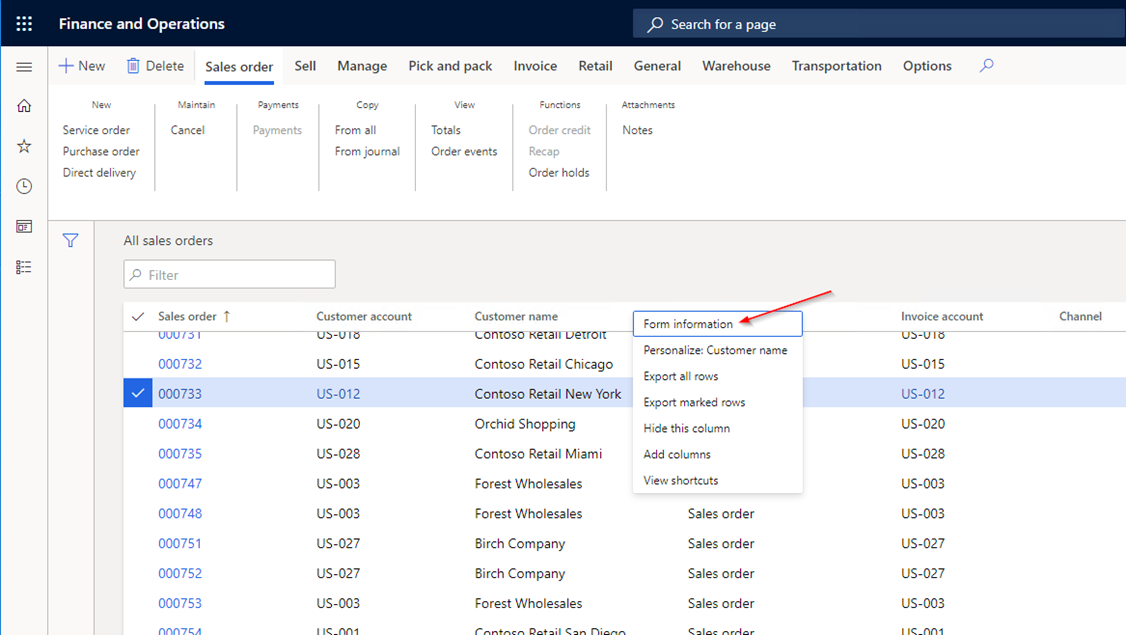
Task: Select Export marked rows
Action: pyautogui.click(x=717, y=402)
